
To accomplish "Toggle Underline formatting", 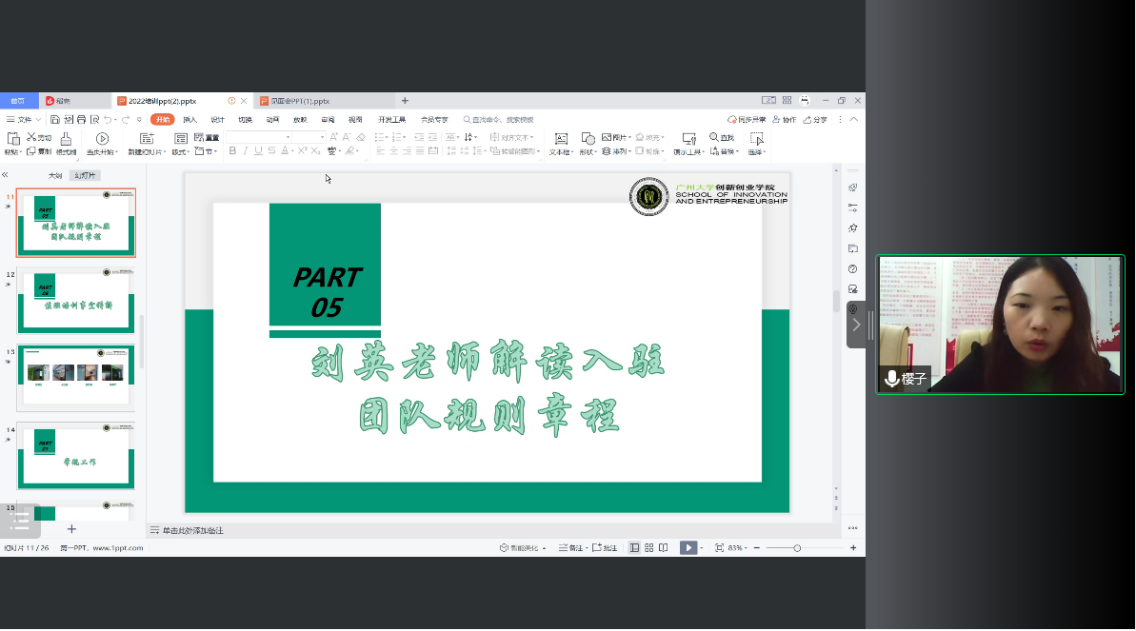I will point(258,151).
